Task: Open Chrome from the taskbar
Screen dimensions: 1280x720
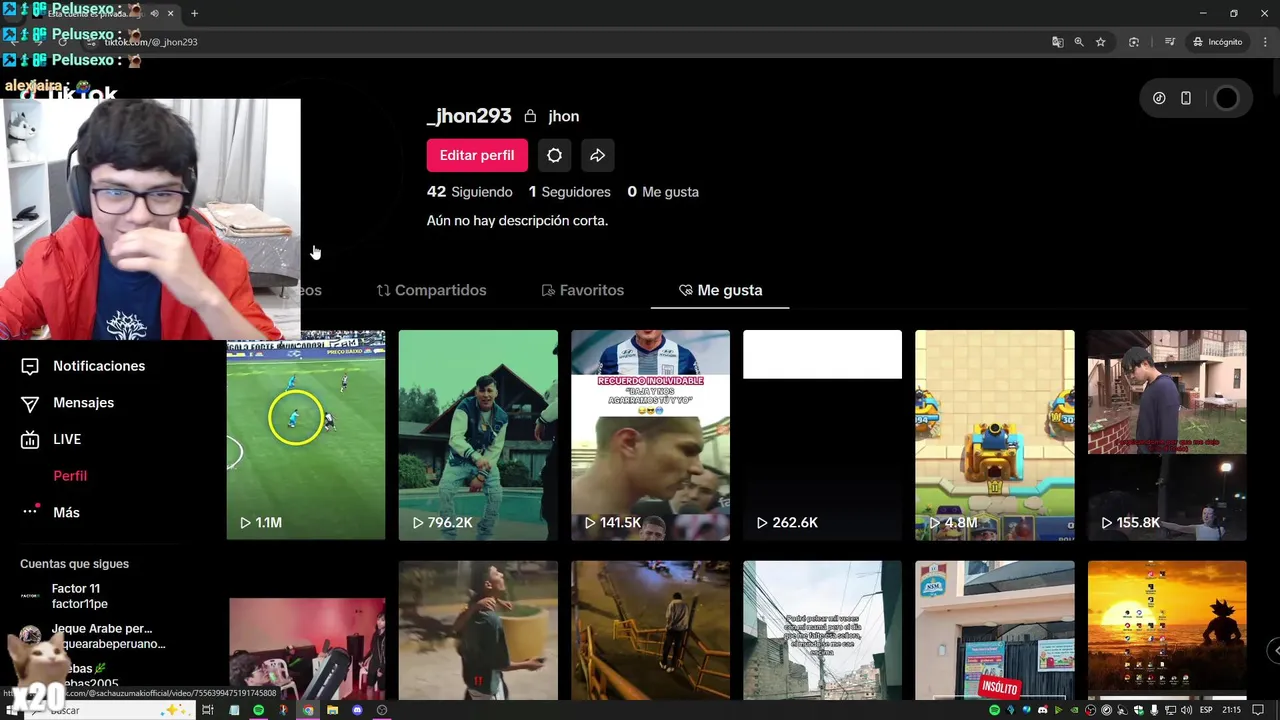Action: pyautogui.click(x=308, y=710)
